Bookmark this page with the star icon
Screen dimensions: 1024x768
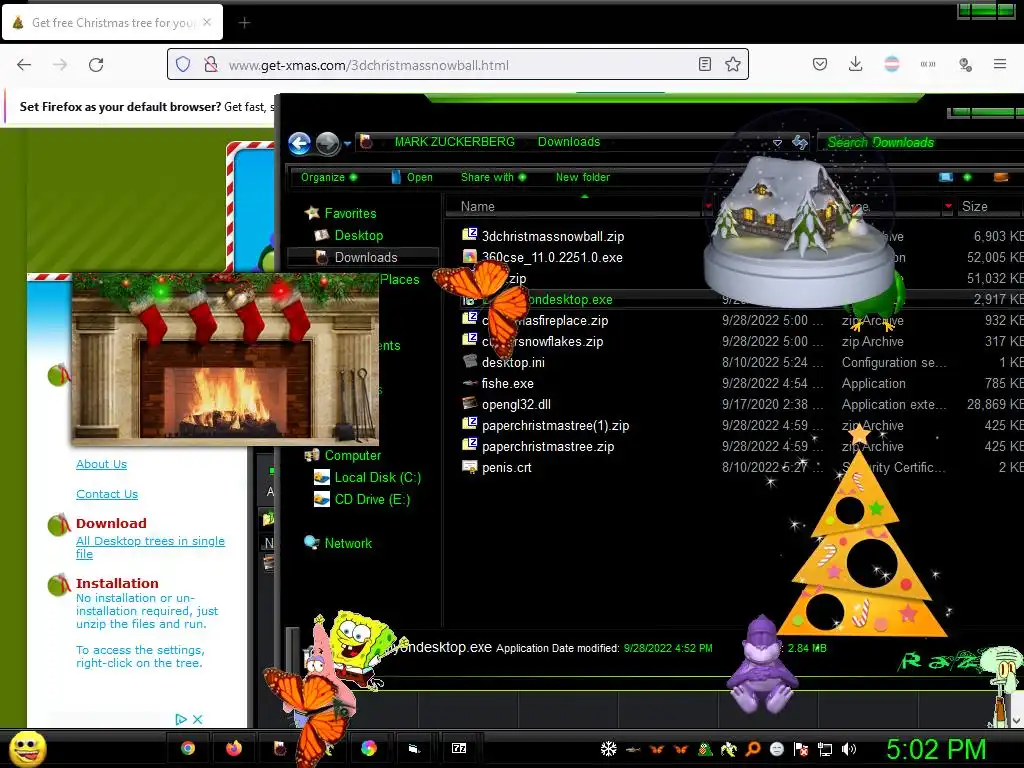(x=733, y=64)
